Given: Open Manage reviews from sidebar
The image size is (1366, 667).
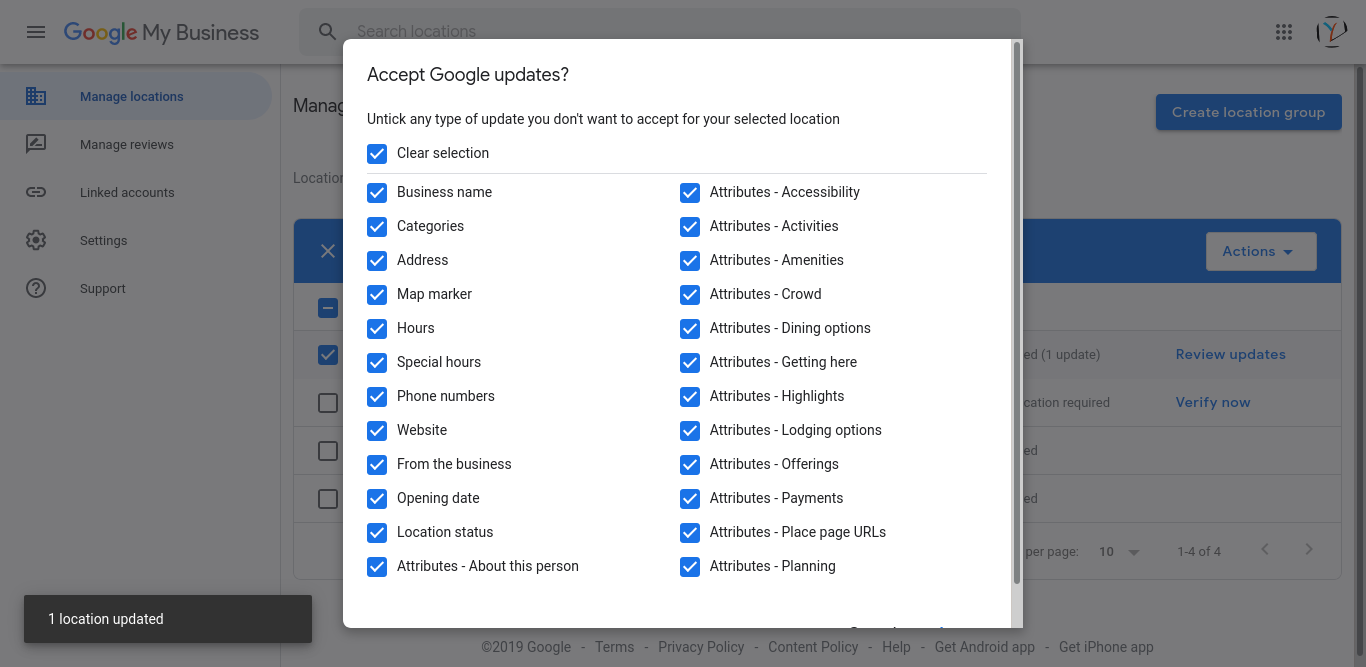Looking at the screenshot, I should tap(127, 145).
